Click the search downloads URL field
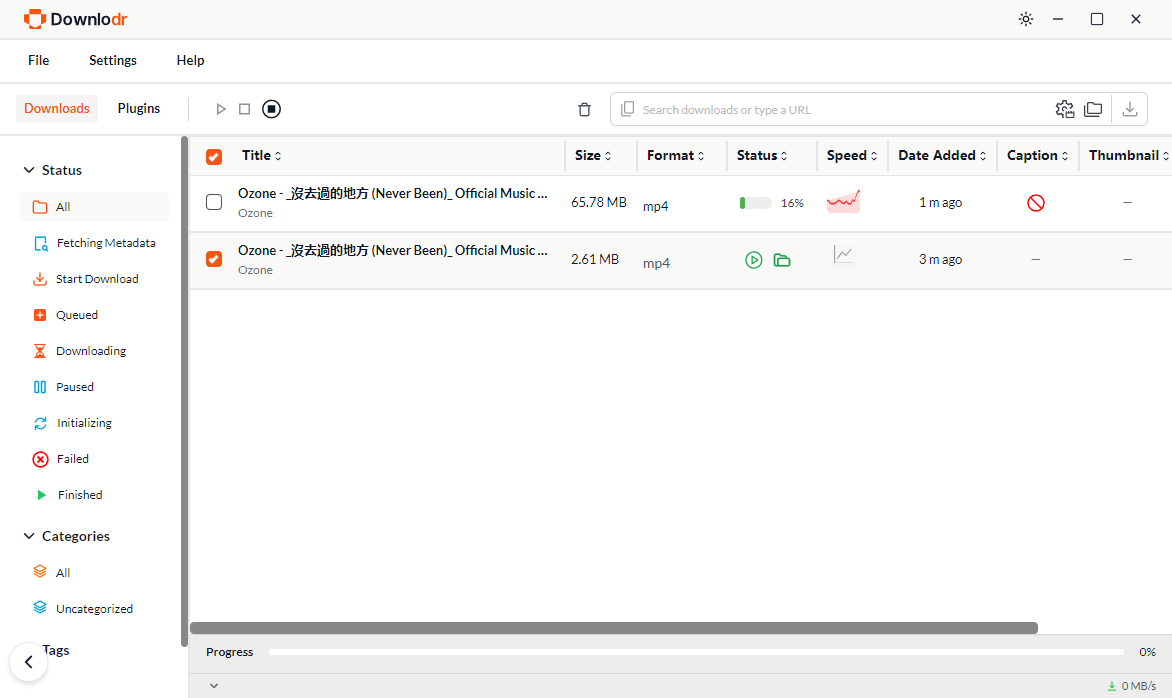Image resolution: width=1172 pixels, height=698 pixels. (840, 109)
